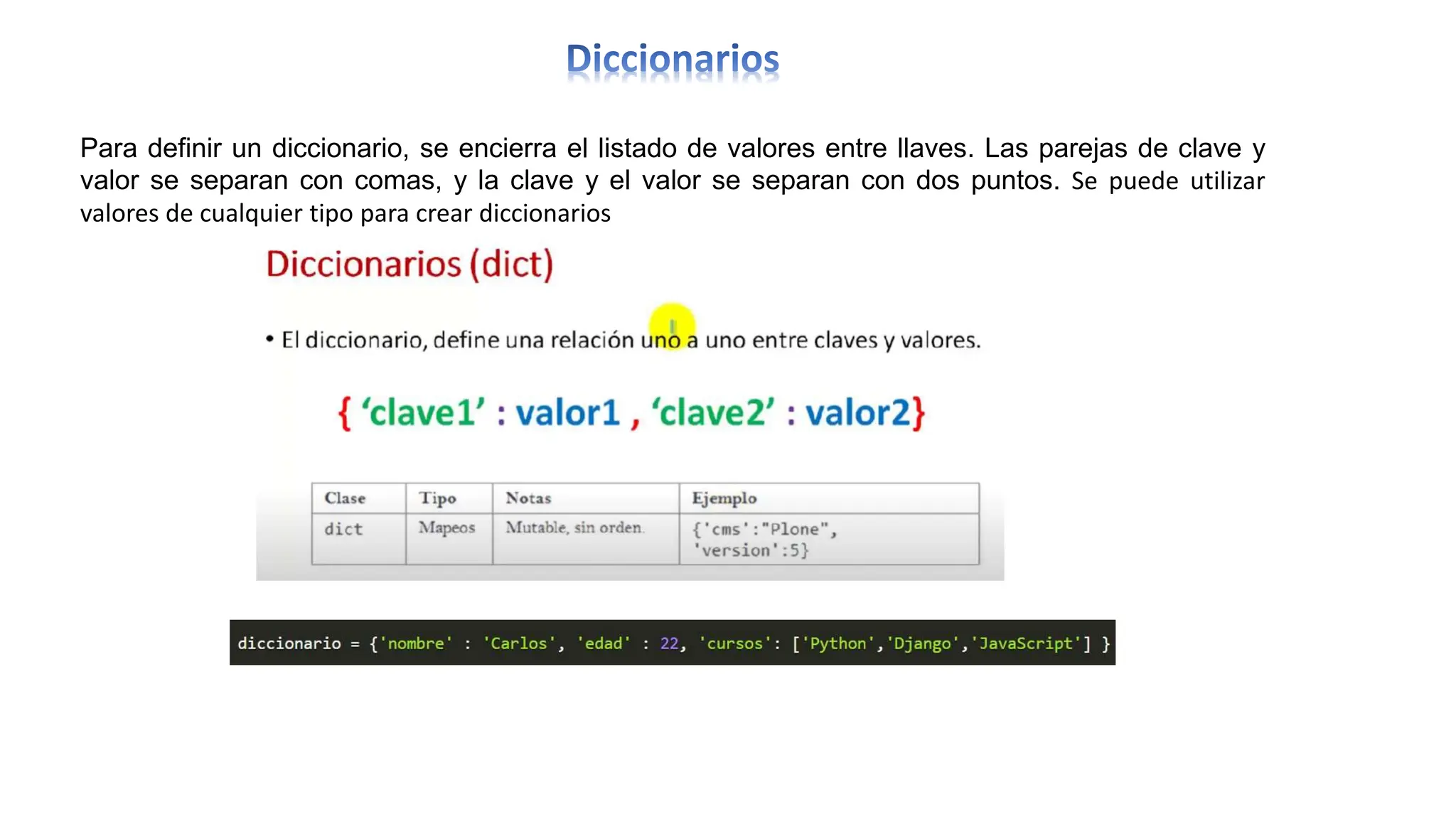The height and width of the screenshot is (819, 1456).
Task: Click the 'Diccionarios' slide title
Action: click(673, 58)
